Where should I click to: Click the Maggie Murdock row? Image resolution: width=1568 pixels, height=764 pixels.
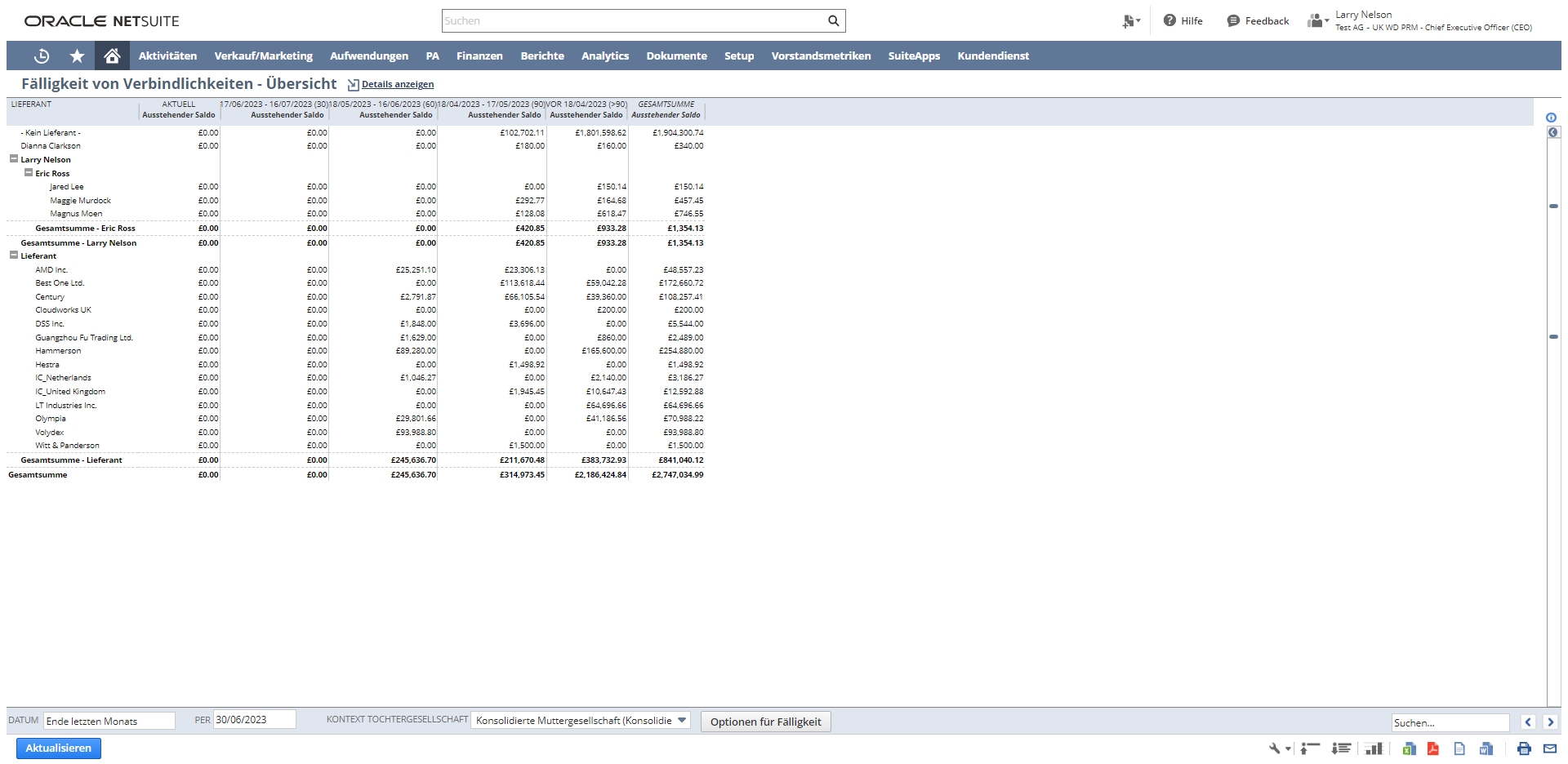click(80, 201)
